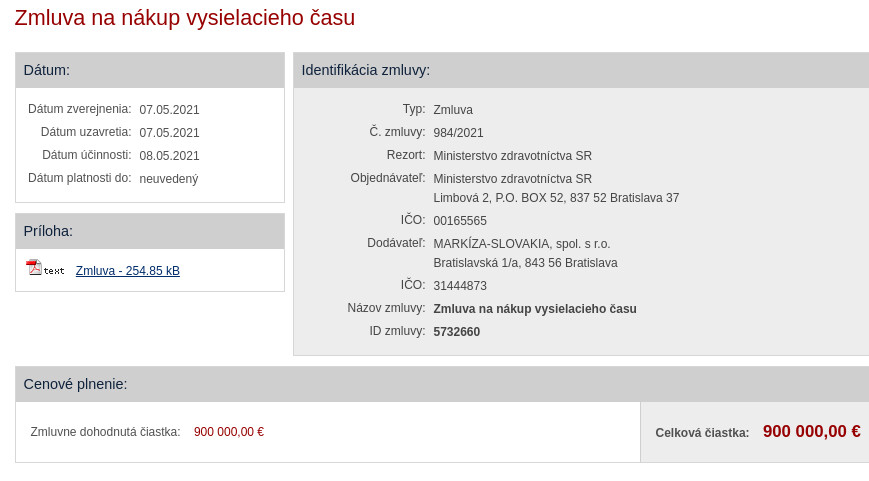The width and height of the screenshot is (869, 481).
Task: Click the Objednávateľ address on Limbová 2
Action: pyautogui.click(x=556, y=198)
